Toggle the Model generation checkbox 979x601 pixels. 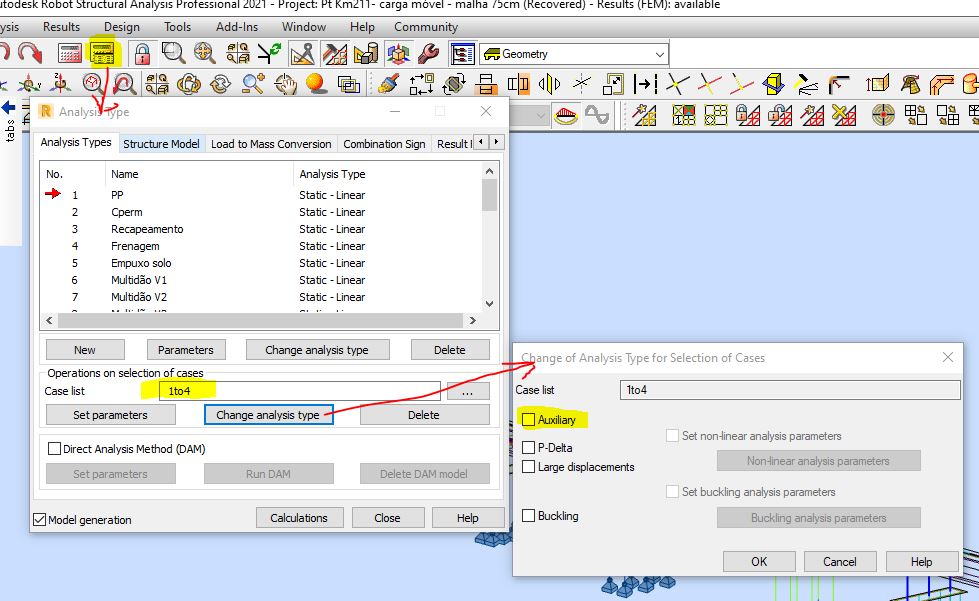[39, 519]
